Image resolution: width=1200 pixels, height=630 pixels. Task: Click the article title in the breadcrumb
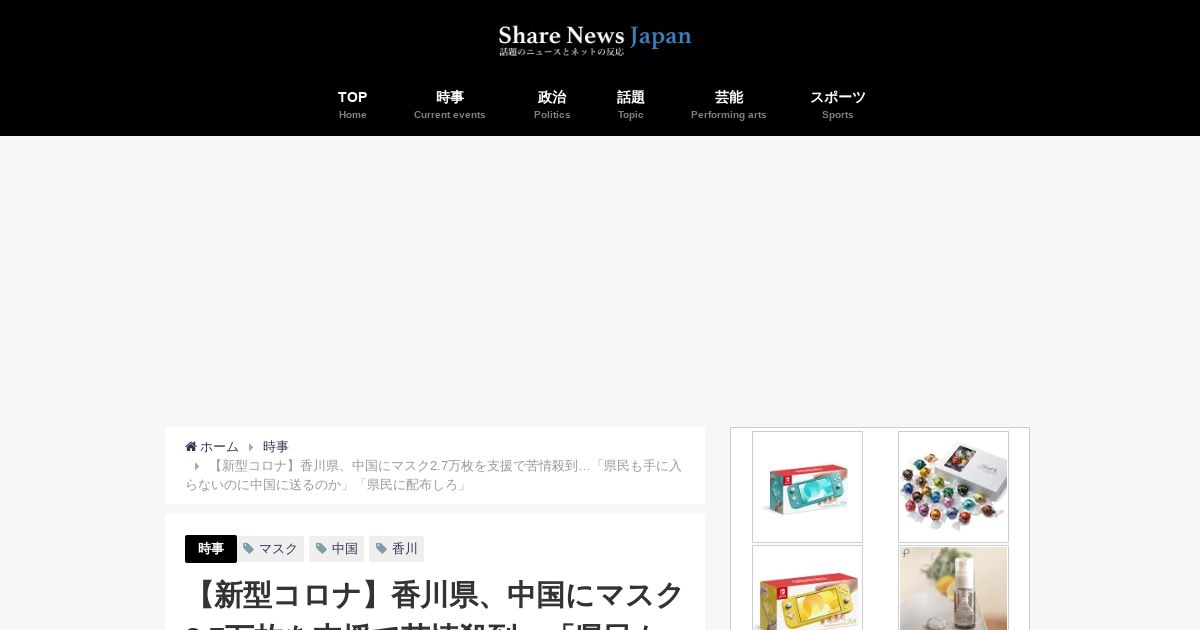[433, 475]
